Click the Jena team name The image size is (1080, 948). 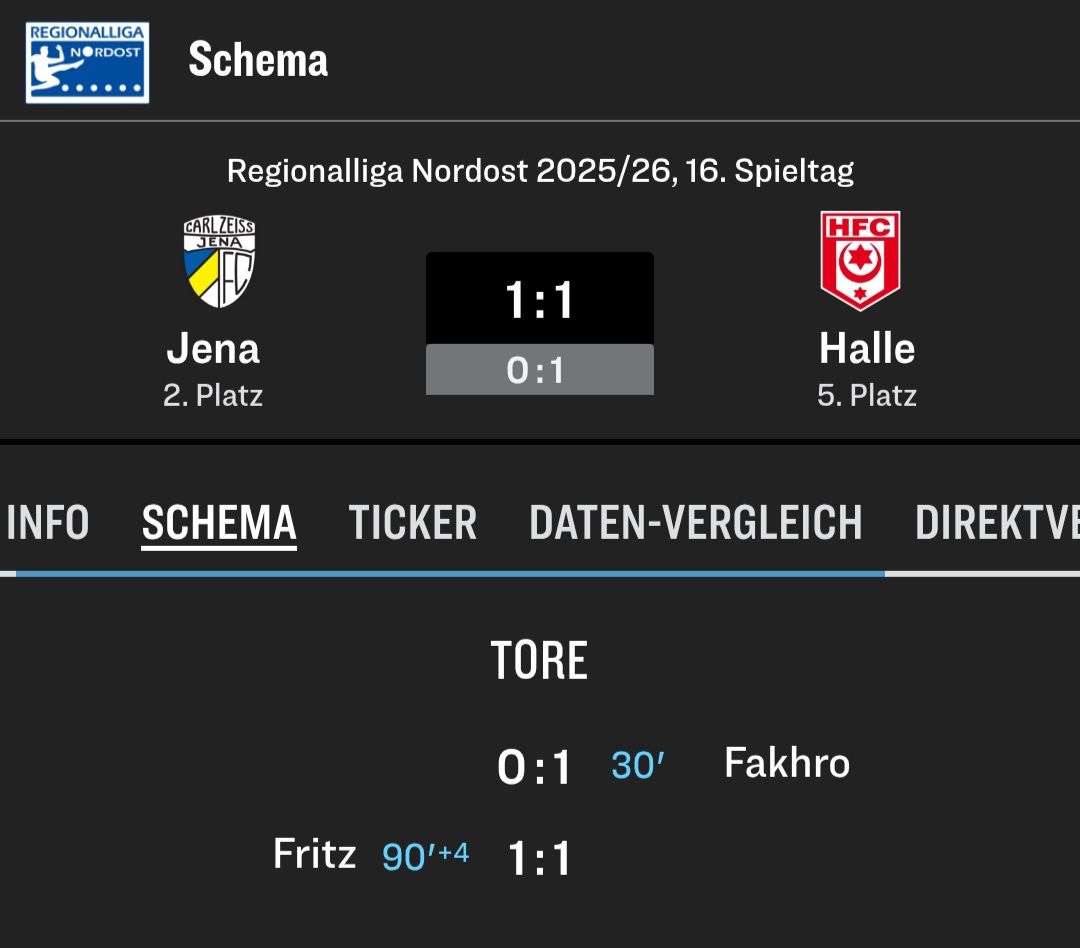(x=213, y=349)
